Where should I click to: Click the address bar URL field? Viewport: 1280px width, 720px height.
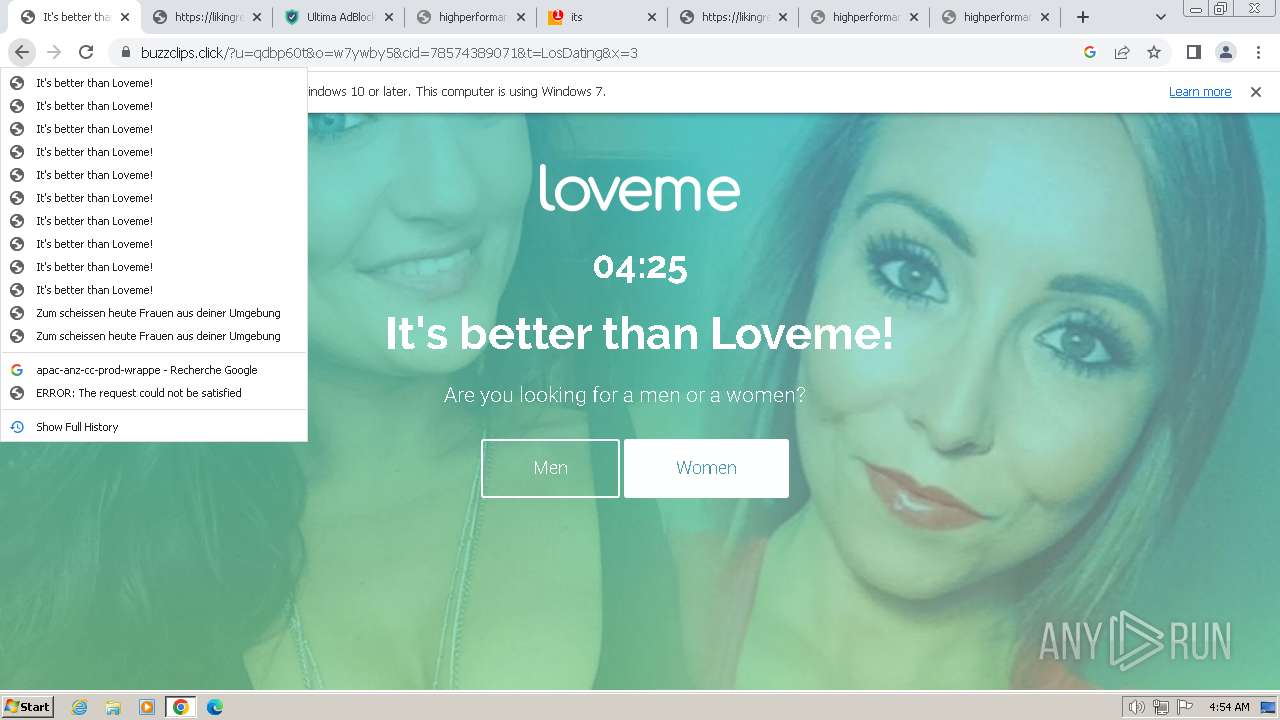[600, 53]
